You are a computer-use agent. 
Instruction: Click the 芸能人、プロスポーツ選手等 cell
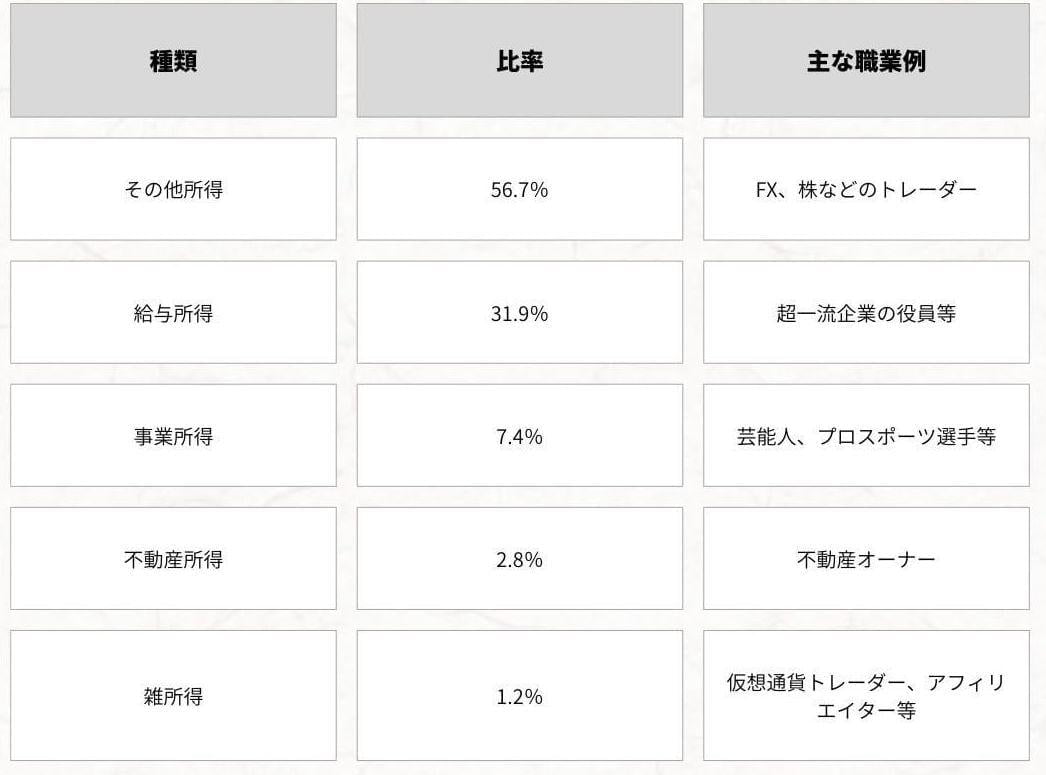(x=866, y=436)
